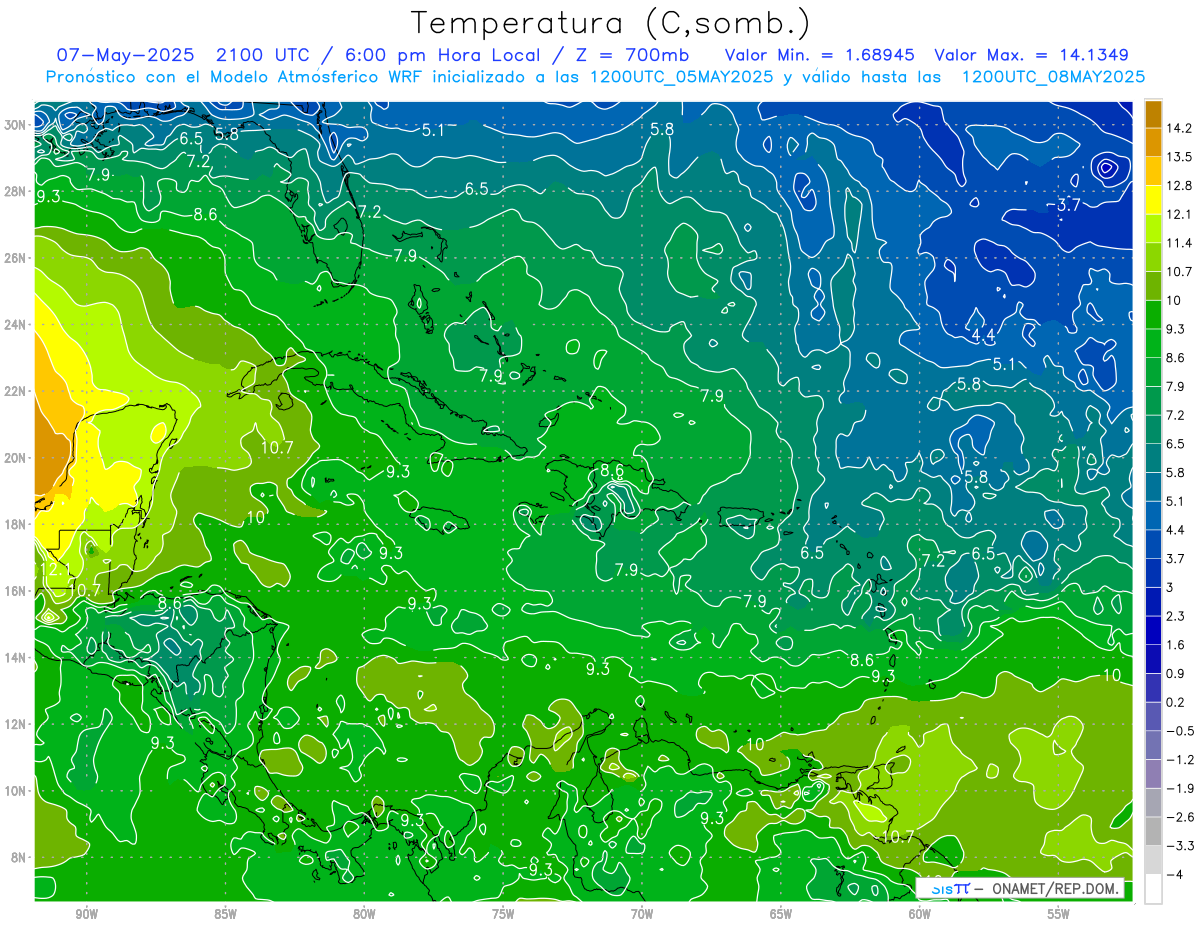Click the '1200UTC_08MAY2025' valid-until time
This screenshot has height=927, width=1200.
[1053, 77]
